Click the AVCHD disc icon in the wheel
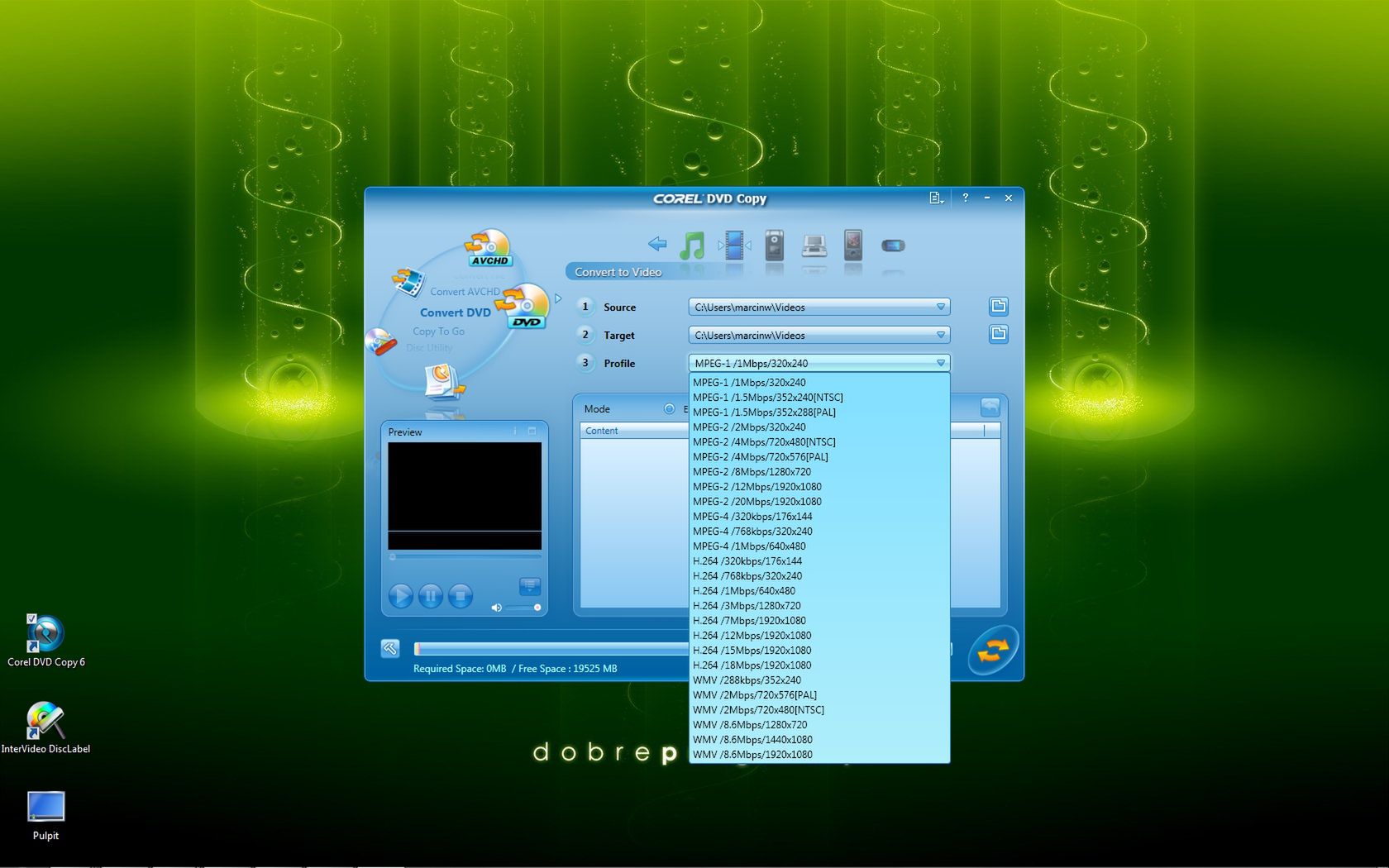 [489, 248]
